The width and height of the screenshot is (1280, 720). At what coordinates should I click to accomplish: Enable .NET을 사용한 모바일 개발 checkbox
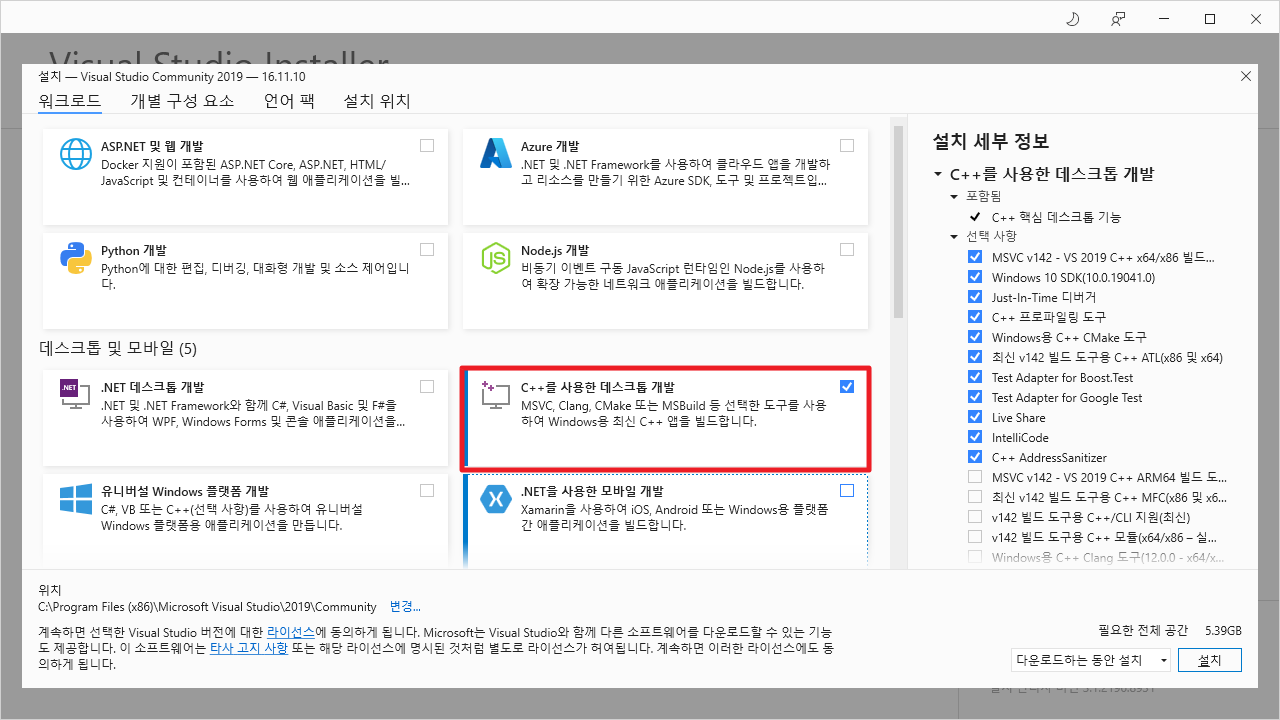click(x=847, y=490)
